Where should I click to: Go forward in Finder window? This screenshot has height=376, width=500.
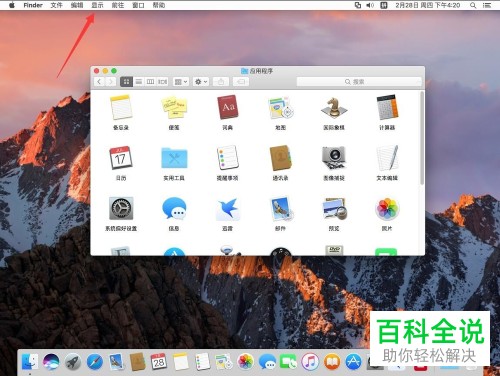pos(111,82)
